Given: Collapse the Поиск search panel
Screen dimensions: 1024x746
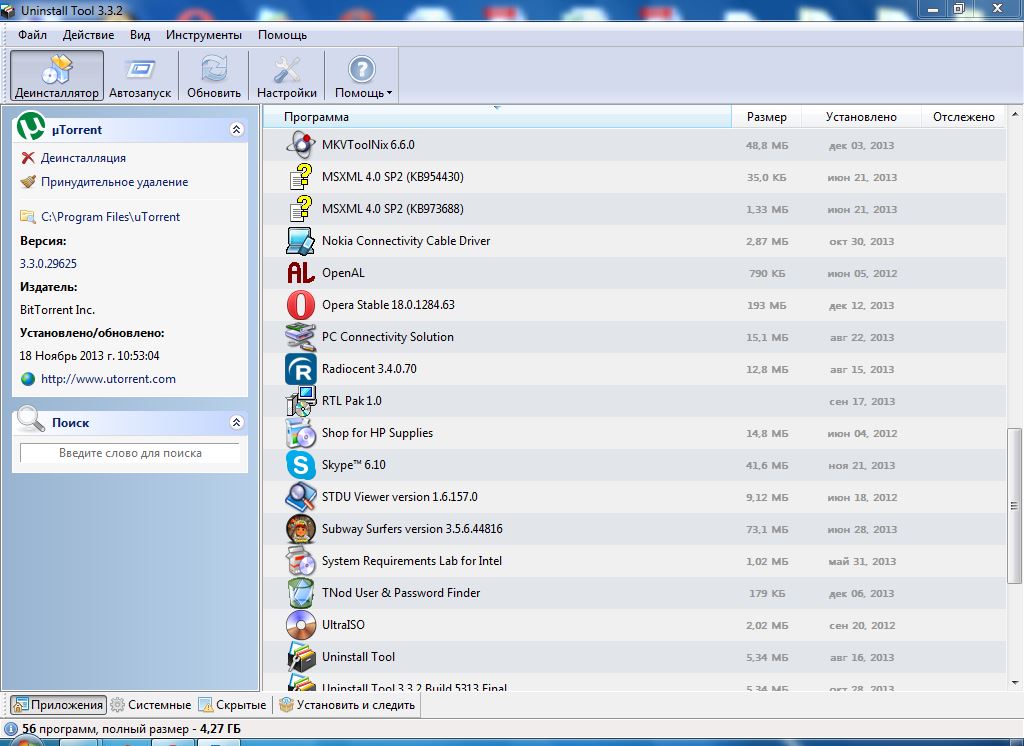Looking at the screenshot, I should [x=236, y=423].
